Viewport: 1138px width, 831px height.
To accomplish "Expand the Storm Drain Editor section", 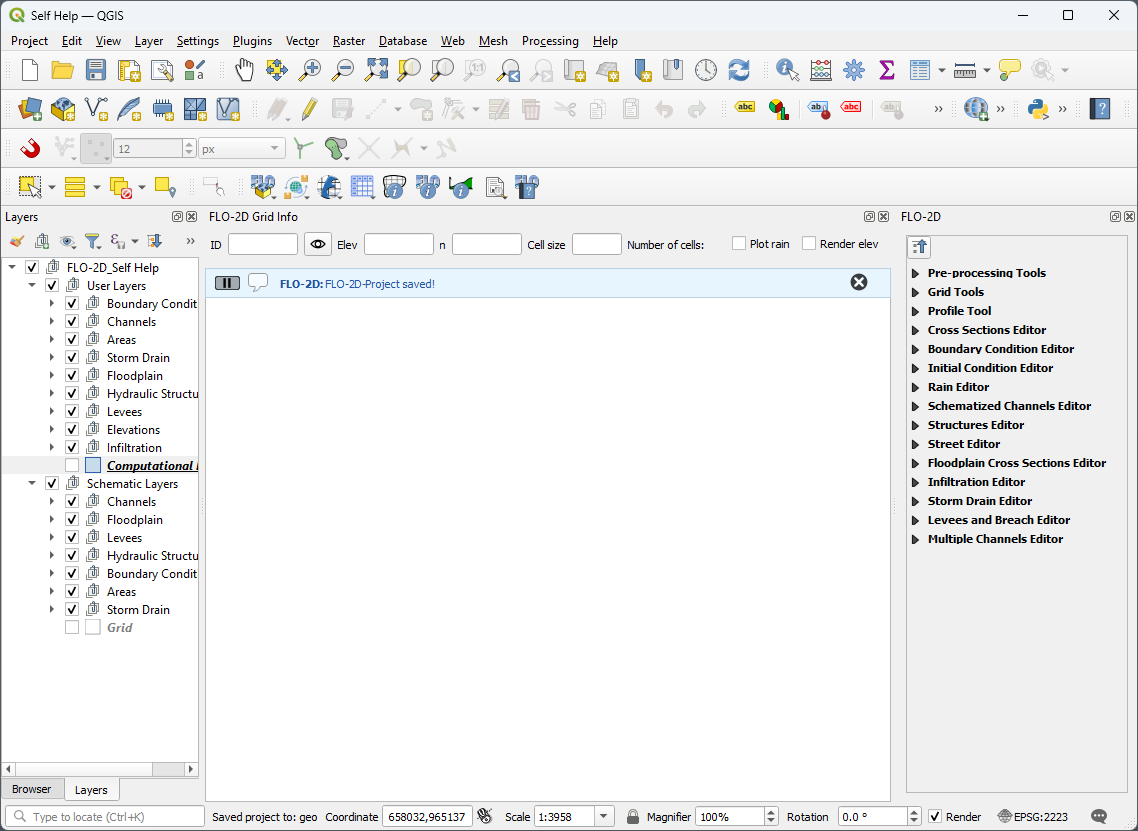I will point(916,501).
